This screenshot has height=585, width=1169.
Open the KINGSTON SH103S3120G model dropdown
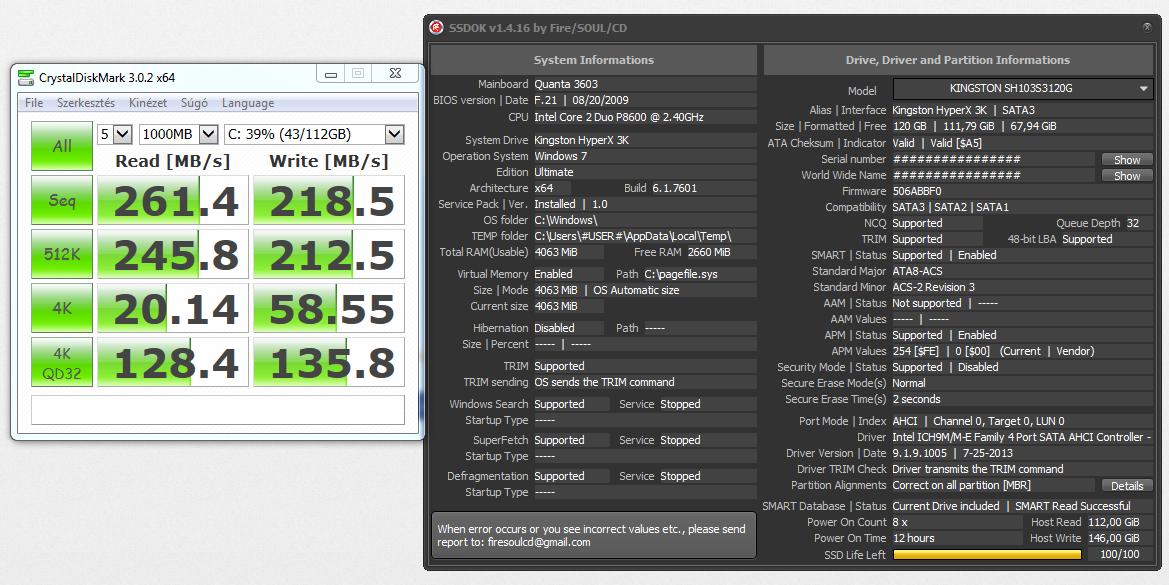(1023, 89)
